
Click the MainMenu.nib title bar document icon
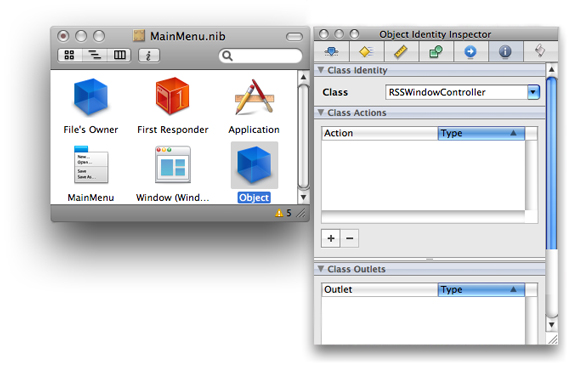[x=139, y=36]
